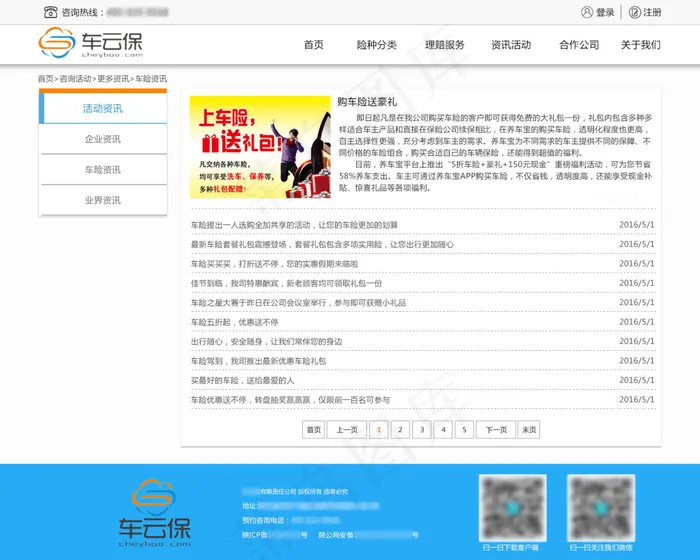Viewport: 700px width, 560px height.
Task: Select 业界资讯 in the sidebar
Action: [102, 200]
